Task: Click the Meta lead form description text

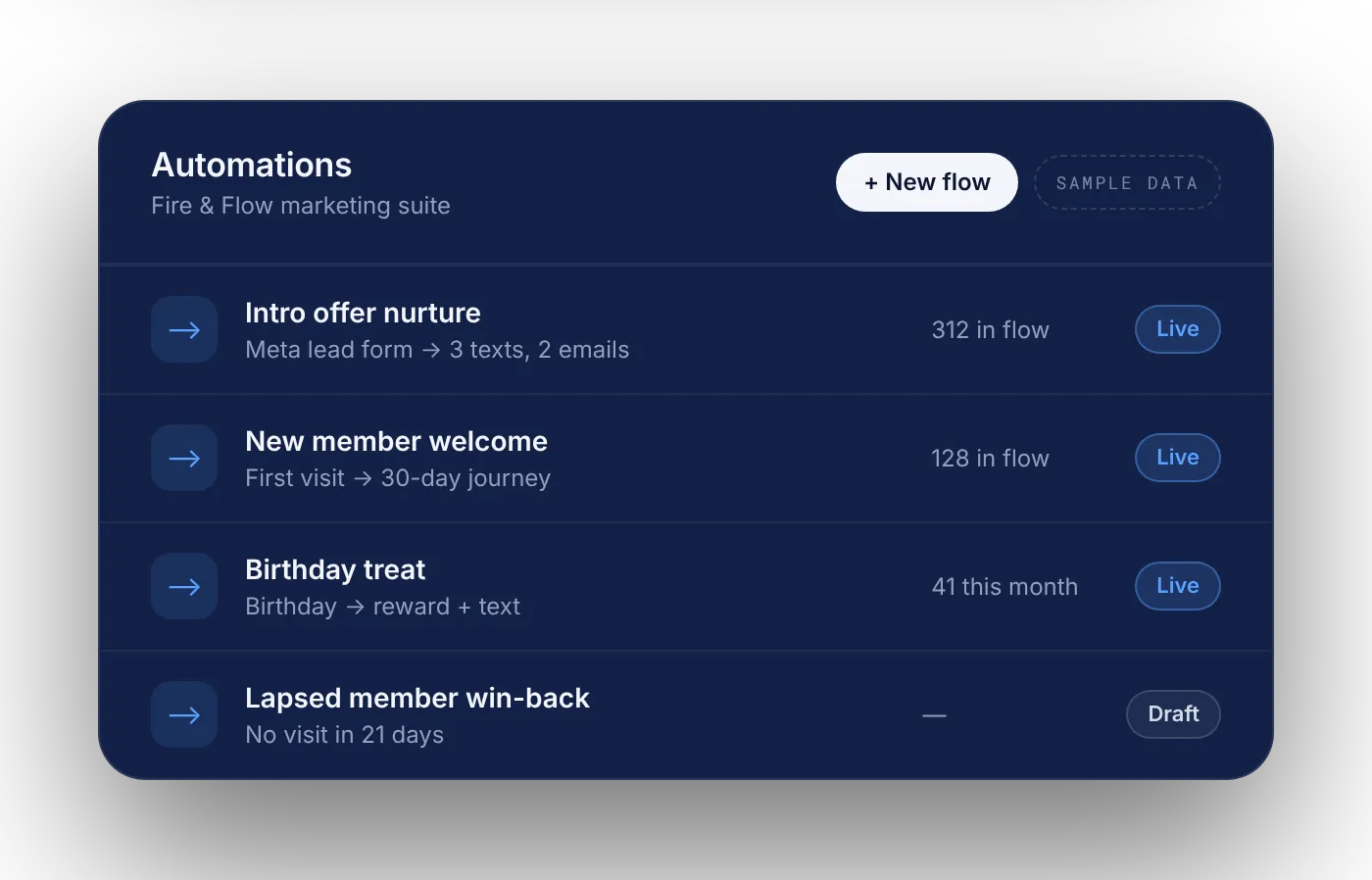Action: [x=437, y=350]
